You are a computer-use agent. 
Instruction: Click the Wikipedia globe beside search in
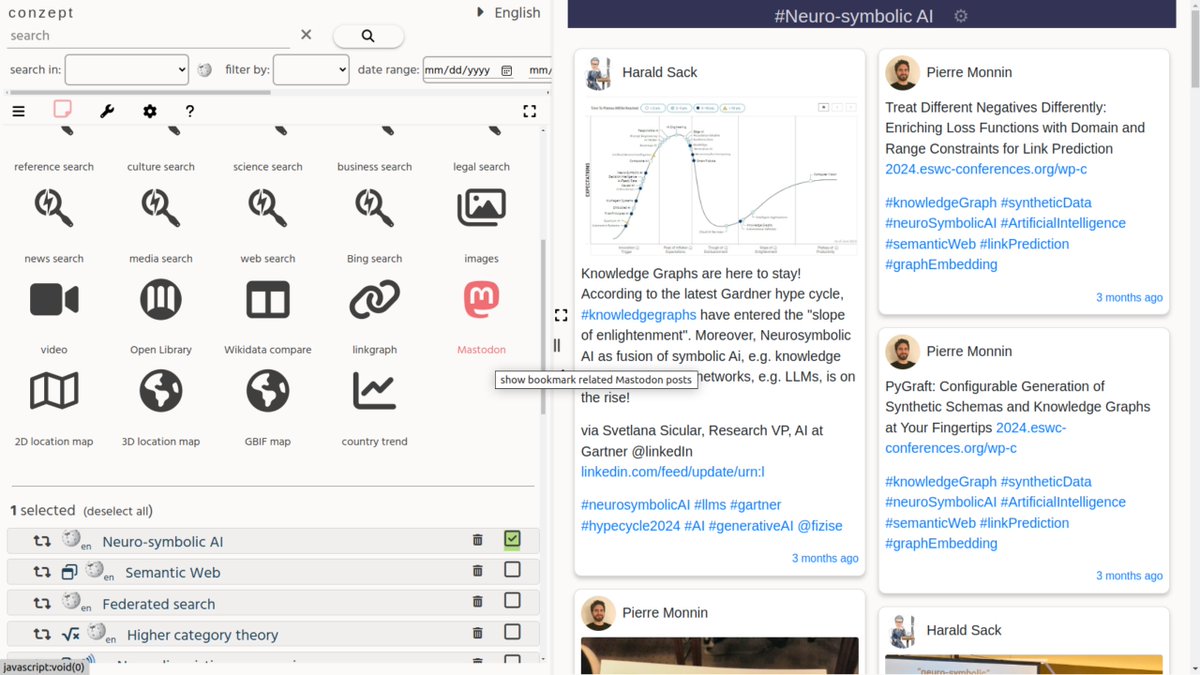point(205,70)
